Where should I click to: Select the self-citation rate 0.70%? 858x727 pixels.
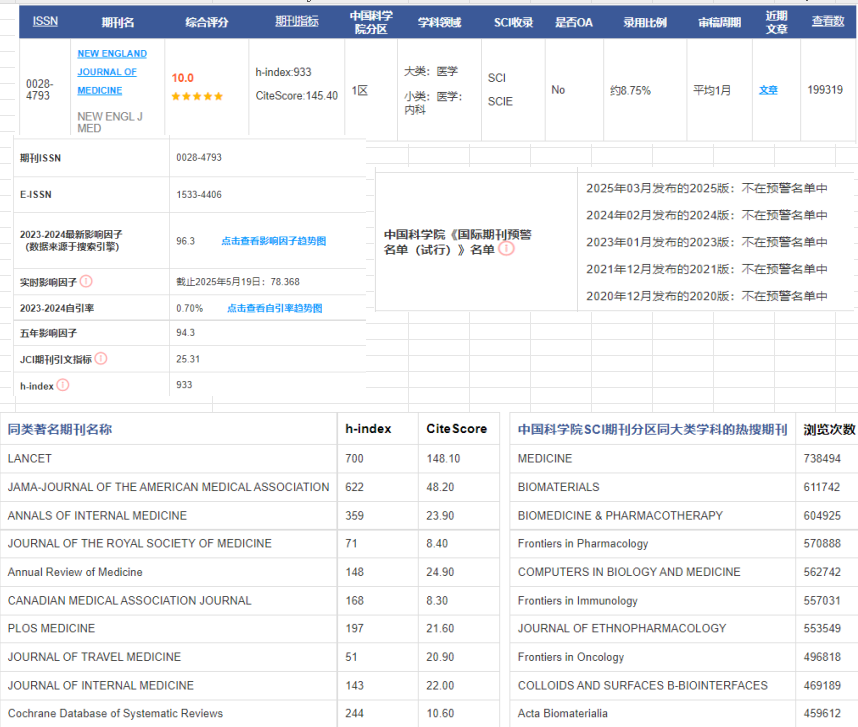(189, 308)
